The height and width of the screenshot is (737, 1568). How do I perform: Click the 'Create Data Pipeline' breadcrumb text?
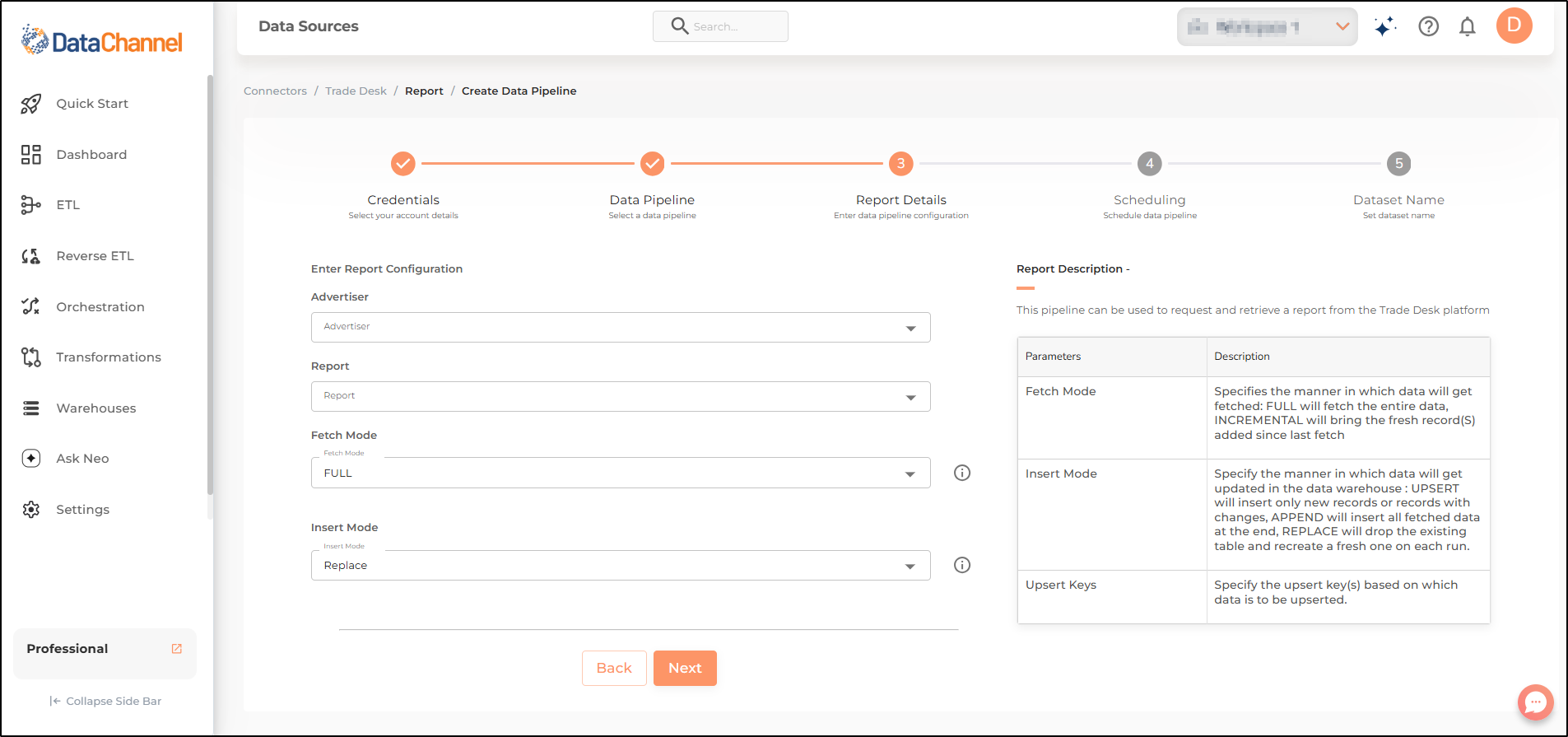[x=519, y=91]
